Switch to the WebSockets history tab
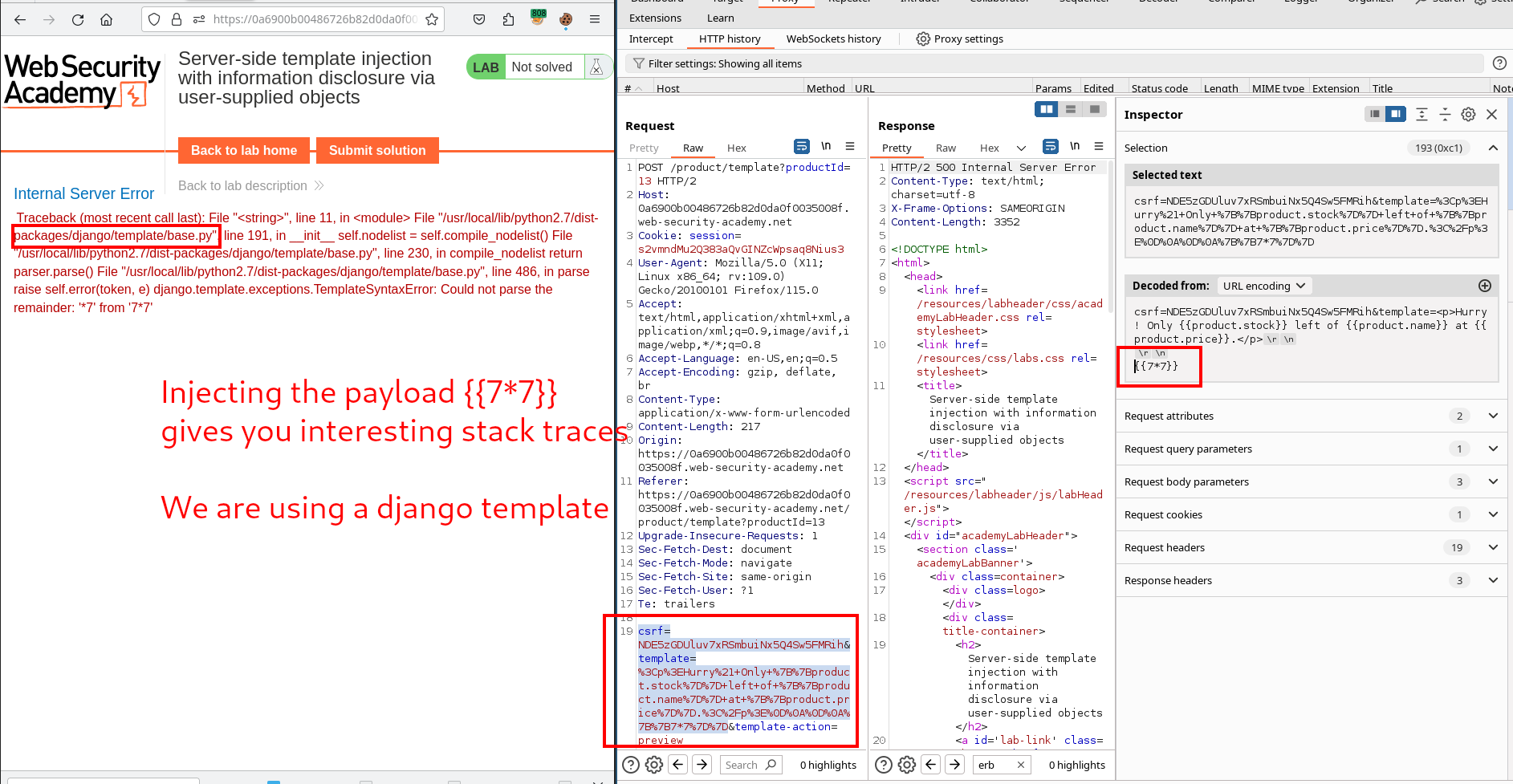The width and height of the screenshot is (1513, 784). coord(833,39)
